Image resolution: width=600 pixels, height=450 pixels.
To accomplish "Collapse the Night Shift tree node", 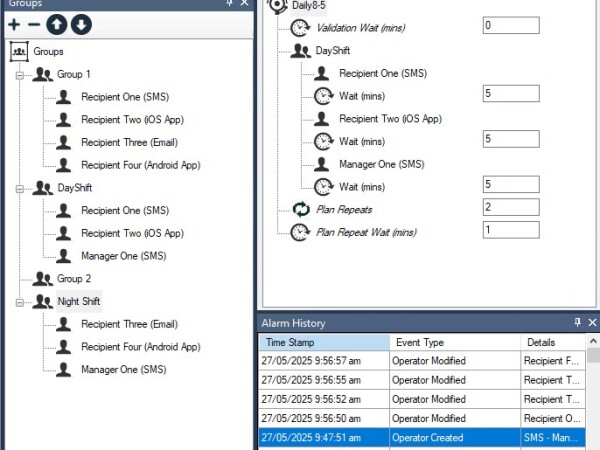I will (x=20, y=302).
